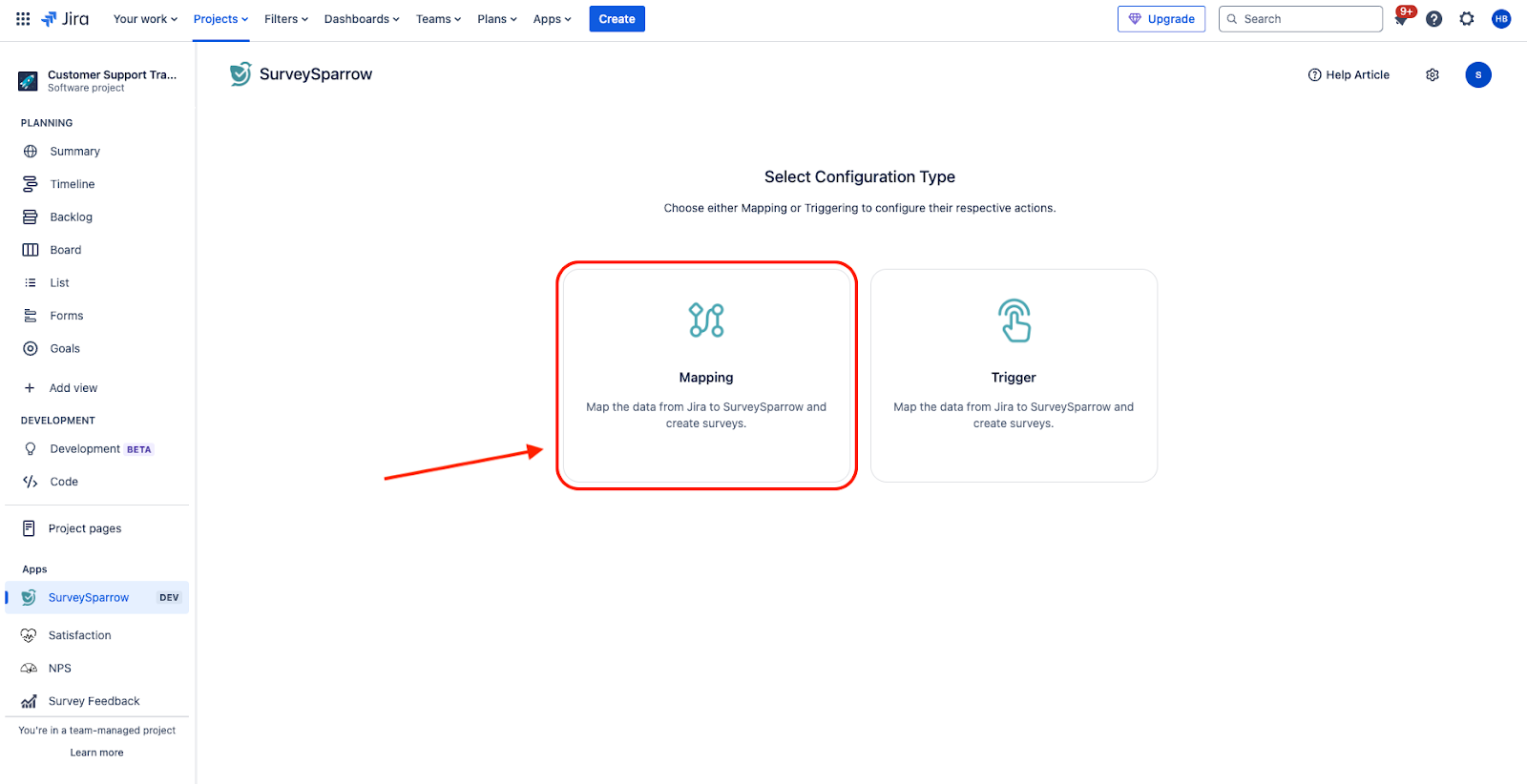
Task: Click the notifications bell icon
Action: pyautogui.click(x=1401, y=19)
